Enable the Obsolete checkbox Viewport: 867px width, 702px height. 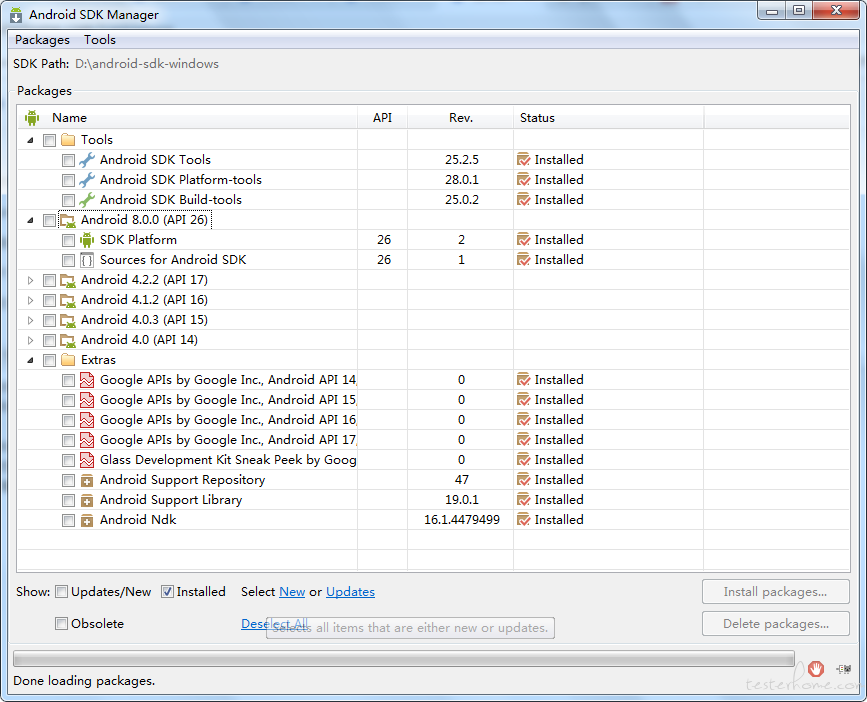pyautogui.click(x=61, y=624)
